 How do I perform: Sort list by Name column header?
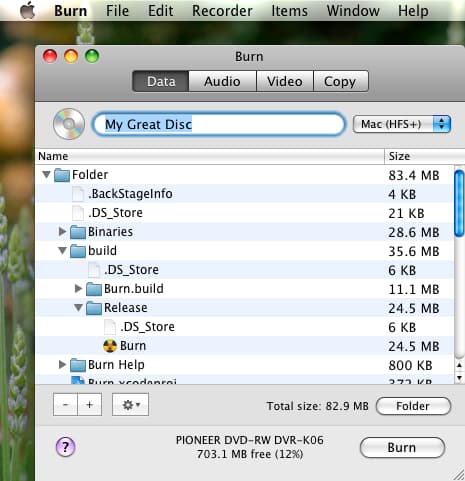pos(210,156)
